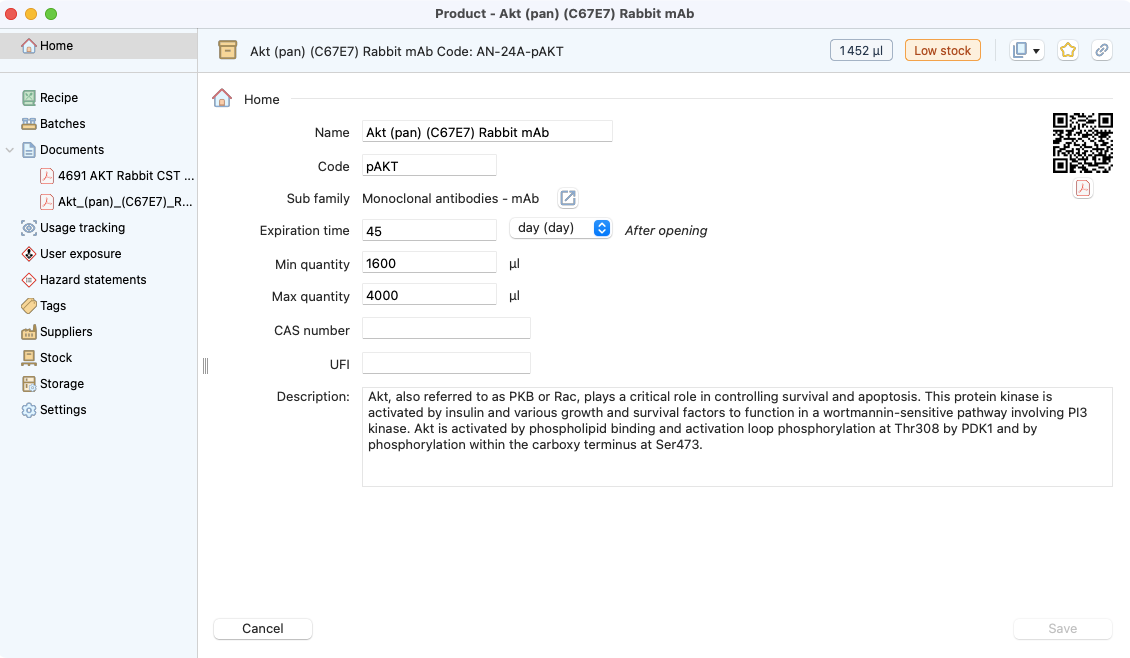Open the Suppliers section
The height and width of the screenshot is (658, 1130).
click(x=67, y=331)
